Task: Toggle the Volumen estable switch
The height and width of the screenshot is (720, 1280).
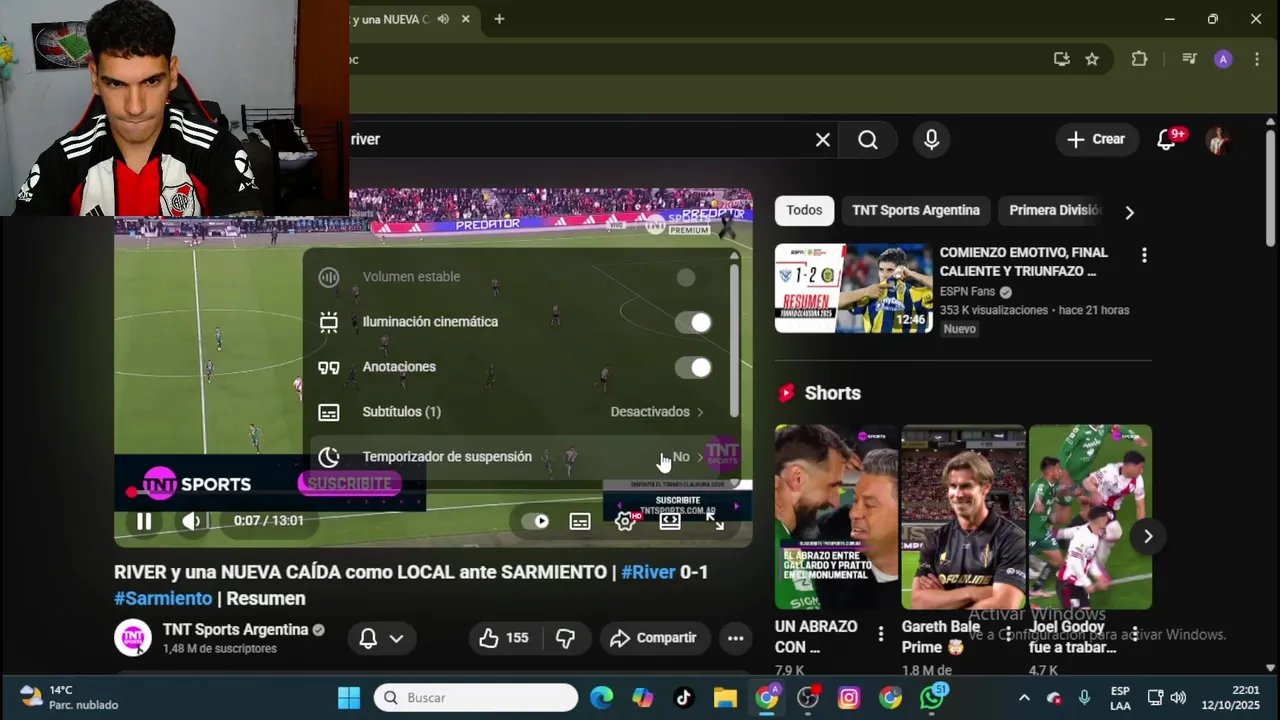Action: point(685,277)
